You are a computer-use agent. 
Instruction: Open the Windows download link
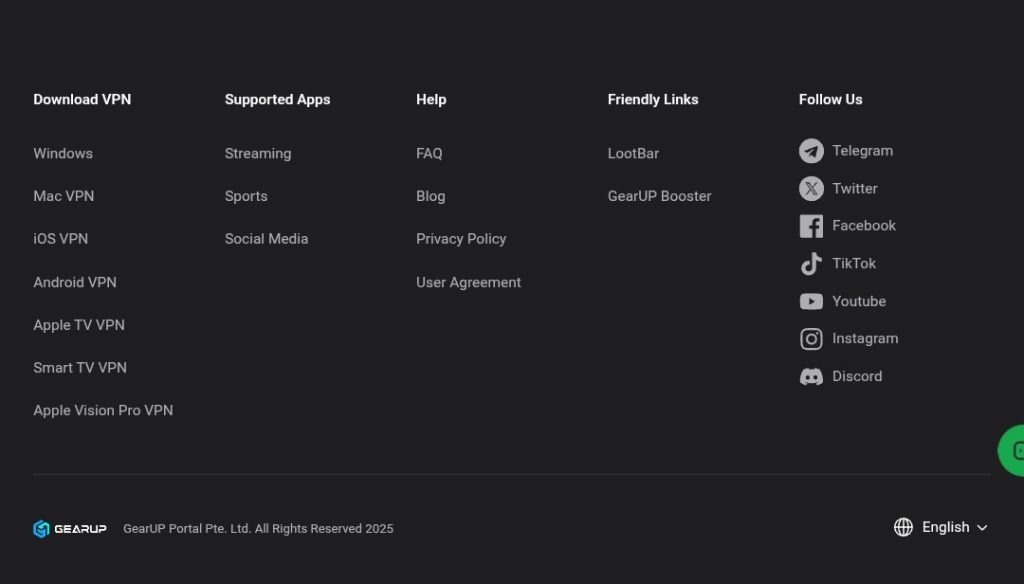click(63, 153)
